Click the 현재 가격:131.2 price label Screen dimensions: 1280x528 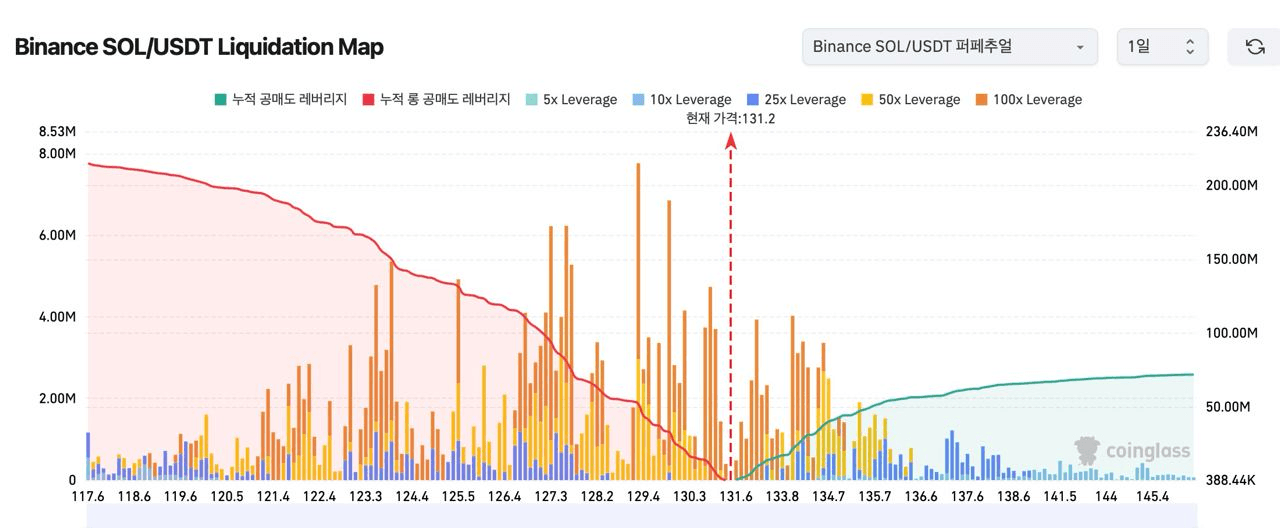click(x=731, y=118)
